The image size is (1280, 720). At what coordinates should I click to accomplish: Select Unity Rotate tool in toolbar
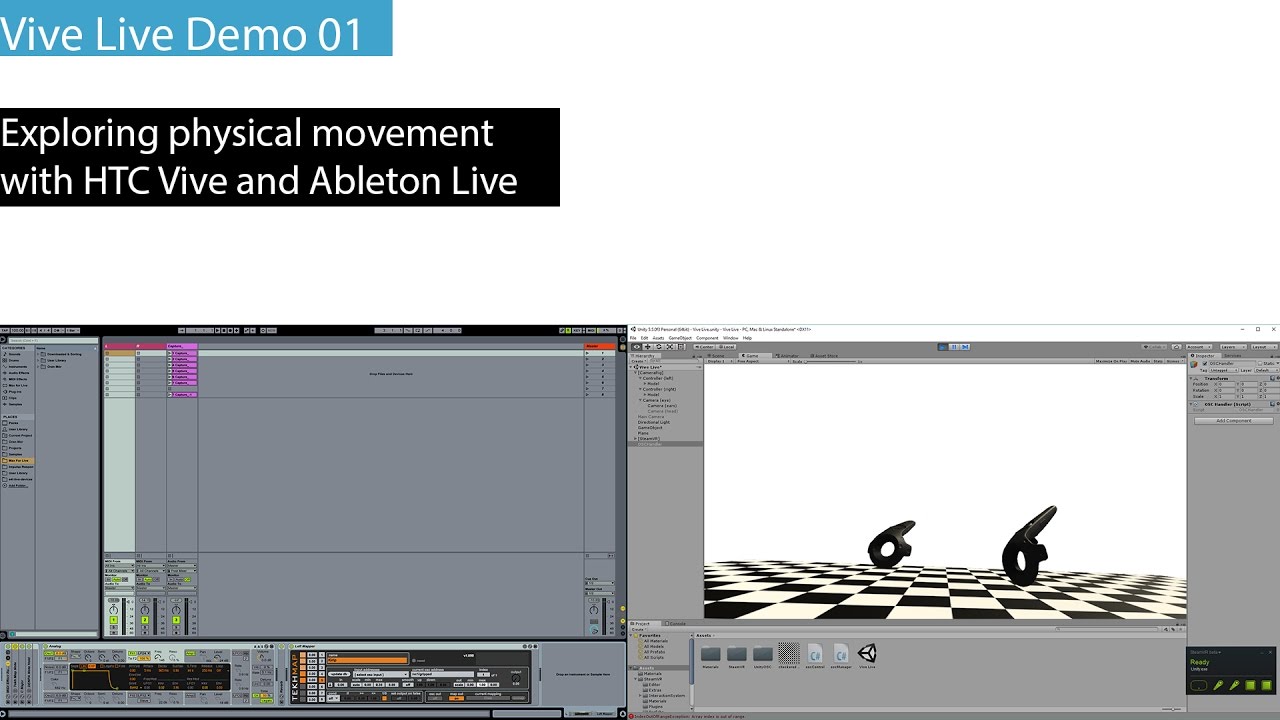click(658, 347)
